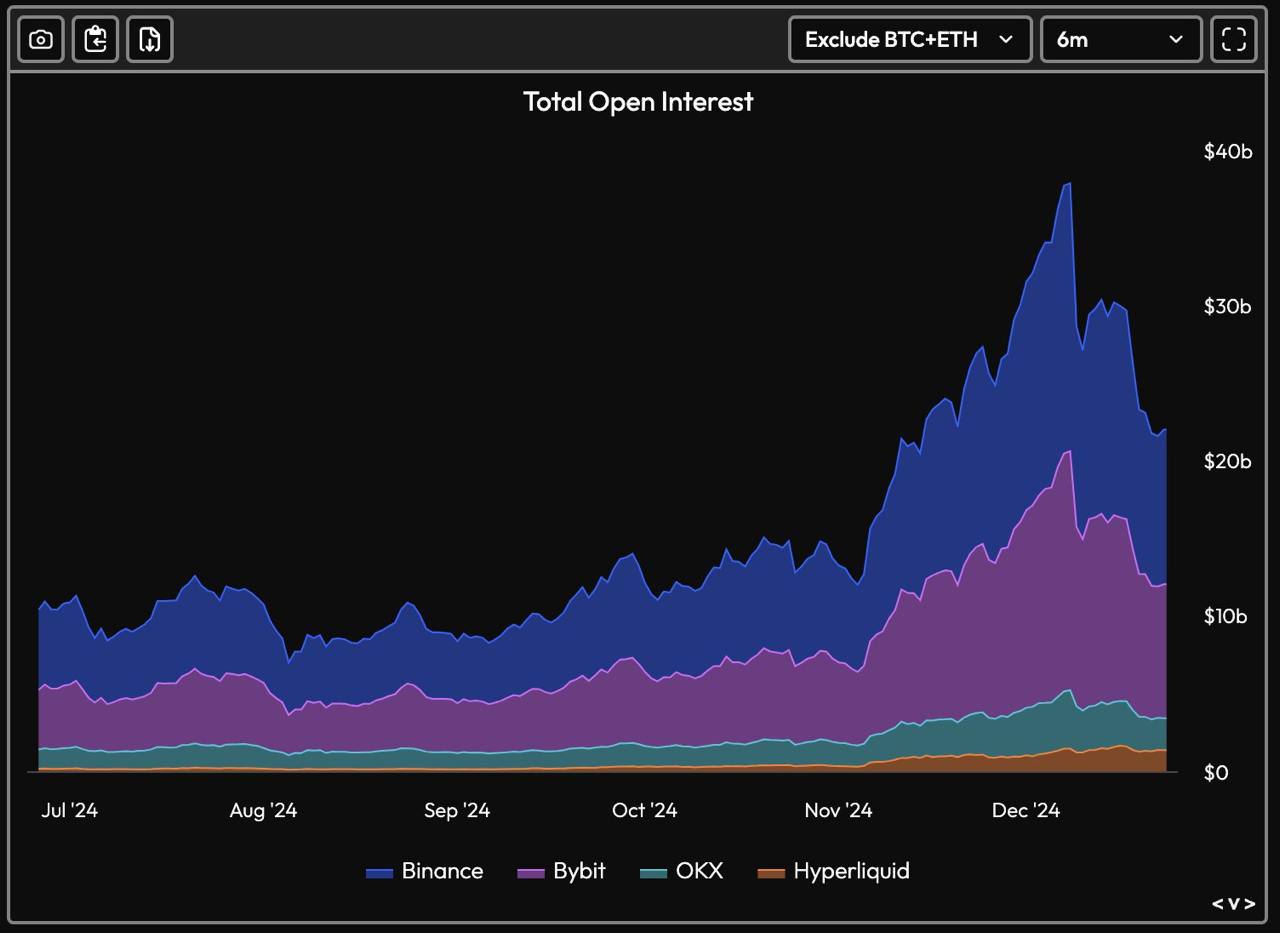Open the 6m timeframe dropdown
Viewport: 1280px width, 933px height.
(x=1121, y=39)
